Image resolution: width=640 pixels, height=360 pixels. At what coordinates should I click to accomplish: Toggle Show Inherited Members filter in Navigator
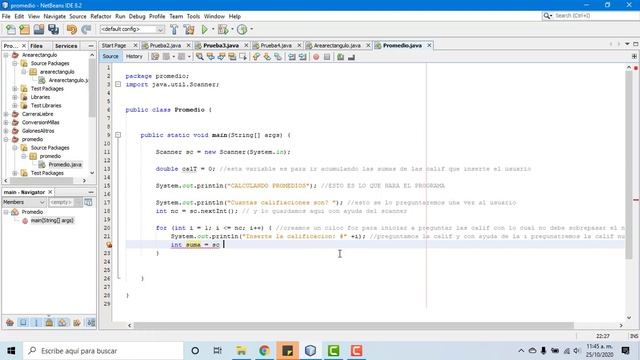point(10,322)
